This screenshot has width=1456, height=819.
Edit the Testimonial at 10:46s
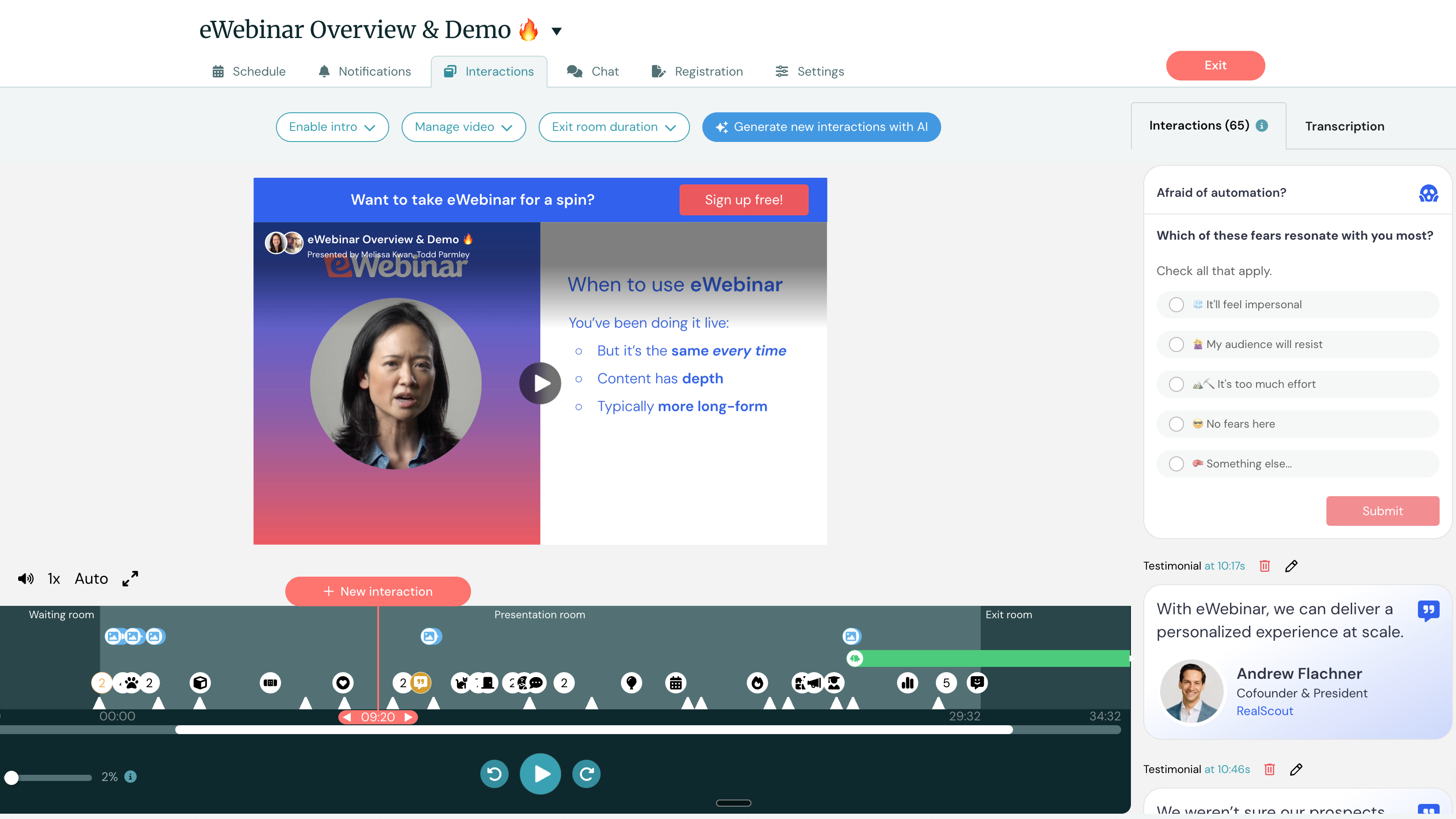pyautogui.click(x=1296, y=769)
